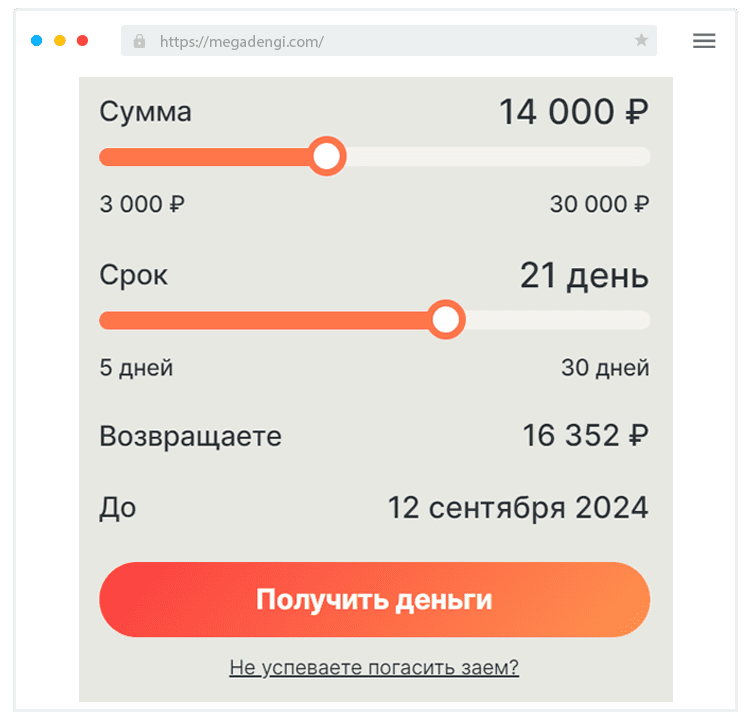The image size is (751, 712).
Task: Click the bookmark star icon
Action: [x=641, y=41]
